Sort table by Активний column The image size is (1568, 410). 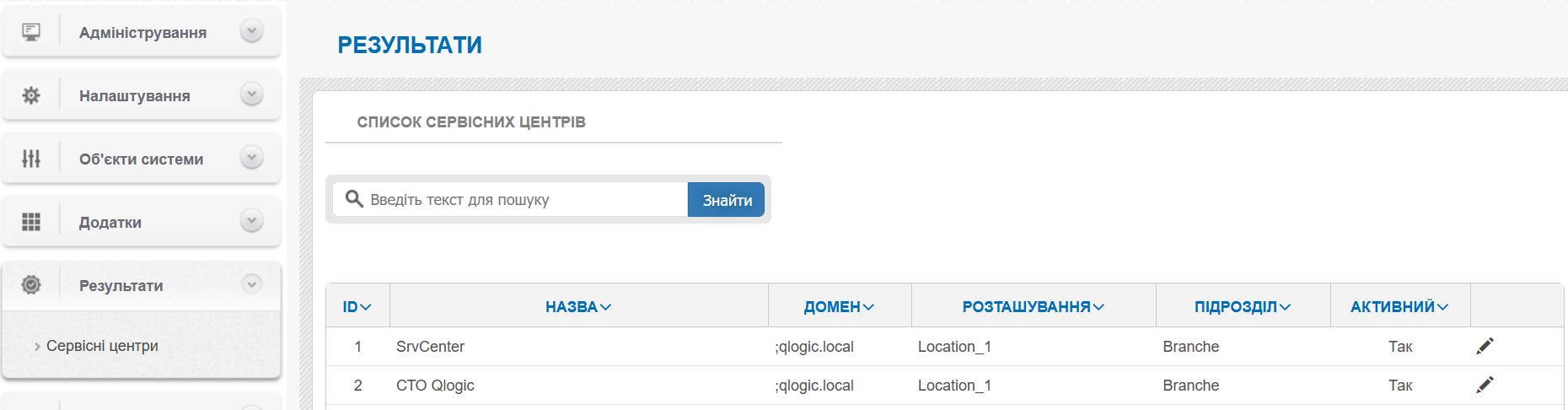pos(1399,307)
